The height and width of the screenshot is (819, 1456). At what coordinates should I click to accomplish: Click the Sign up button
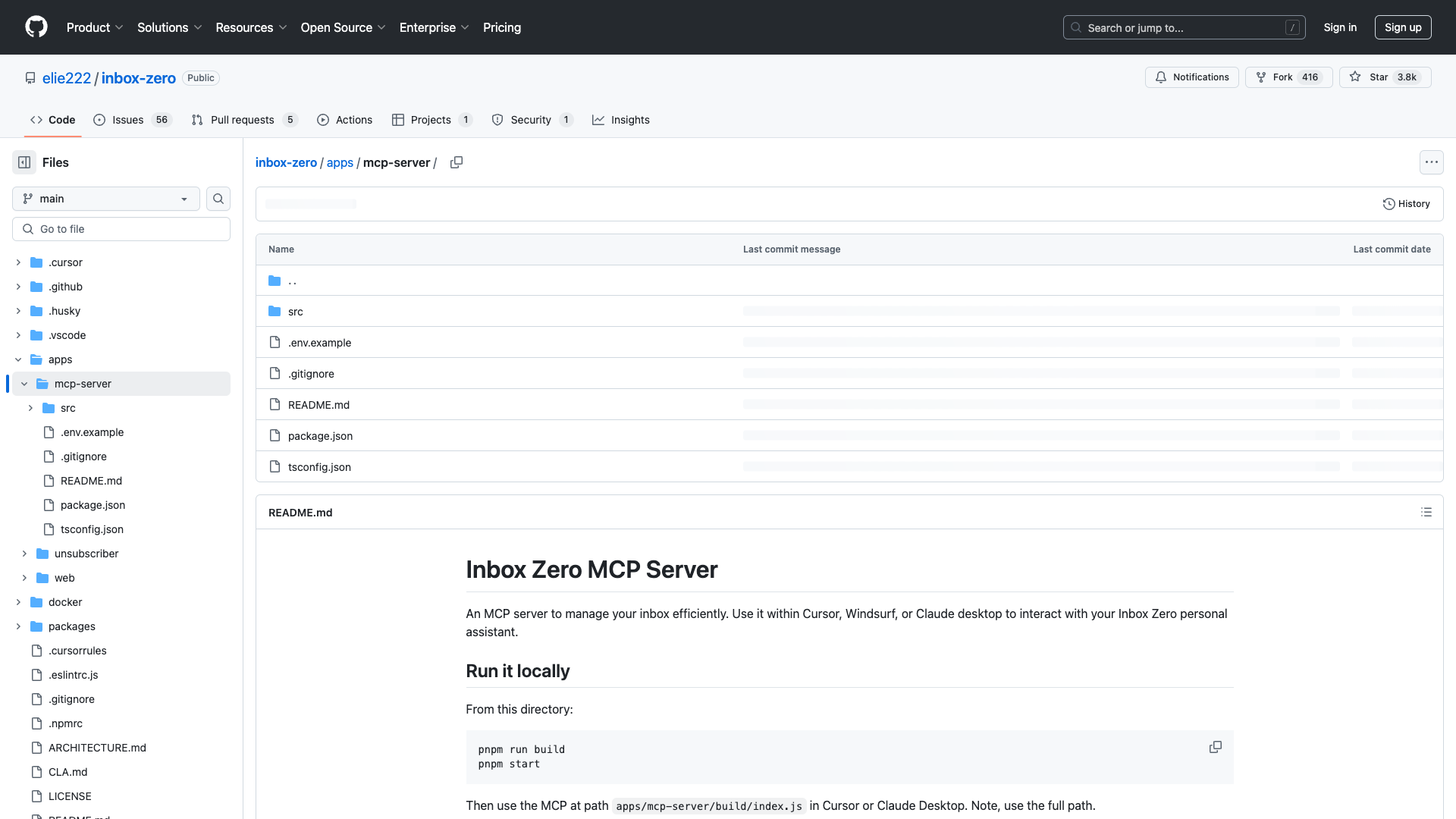click(x=1403, y=27)
